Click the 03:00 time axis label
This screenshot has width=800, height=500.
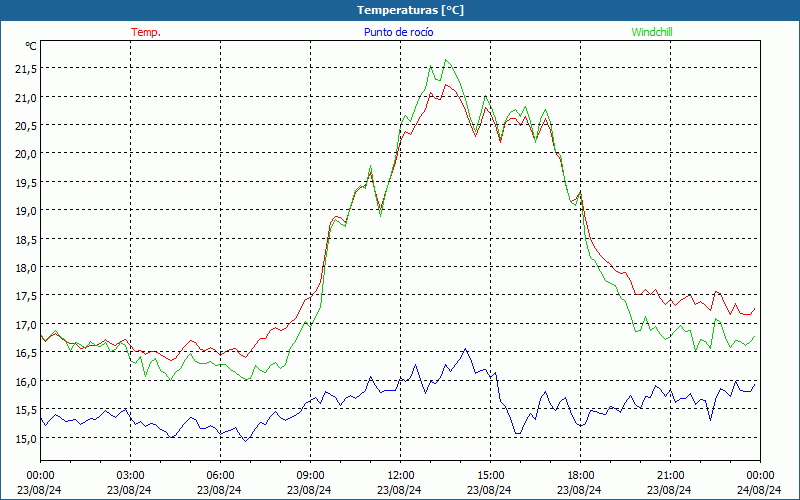130,476
